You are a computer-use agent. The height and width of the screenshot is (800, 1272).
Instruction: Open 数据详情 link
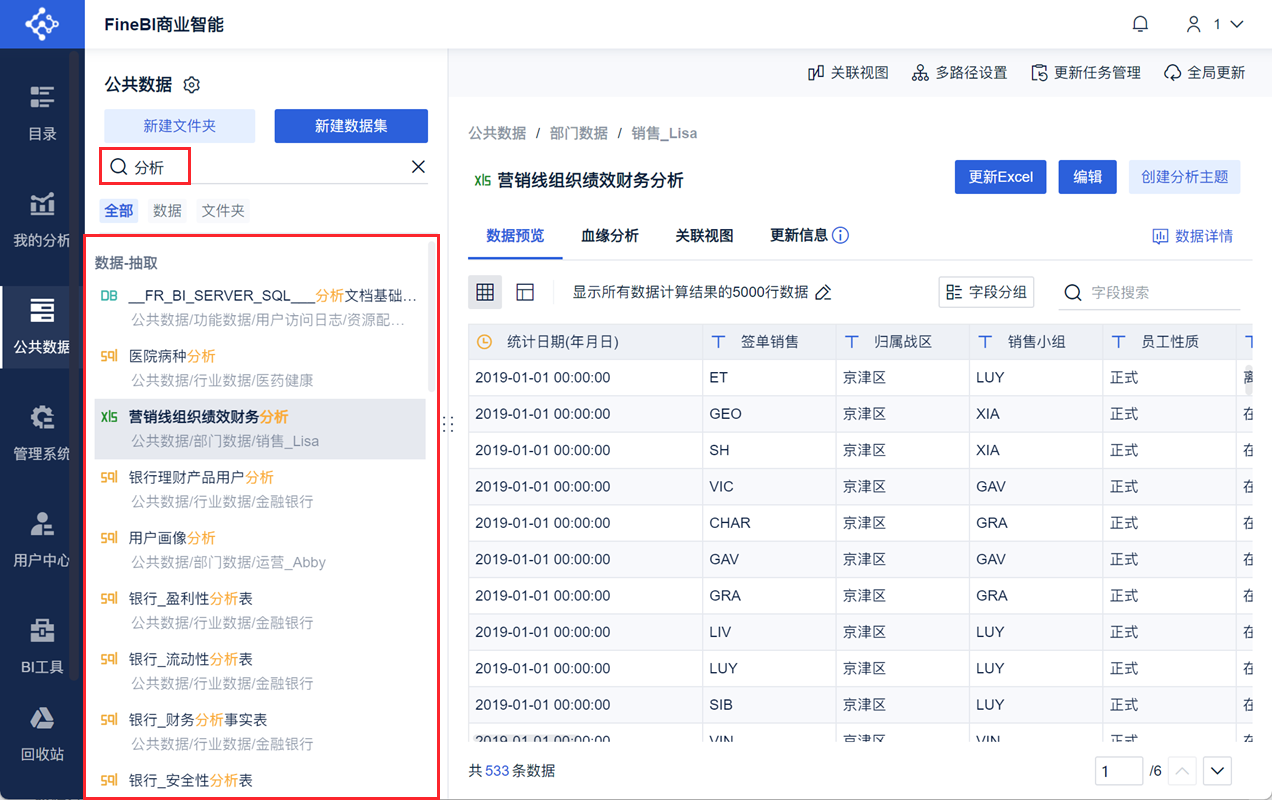point(1192,236)
